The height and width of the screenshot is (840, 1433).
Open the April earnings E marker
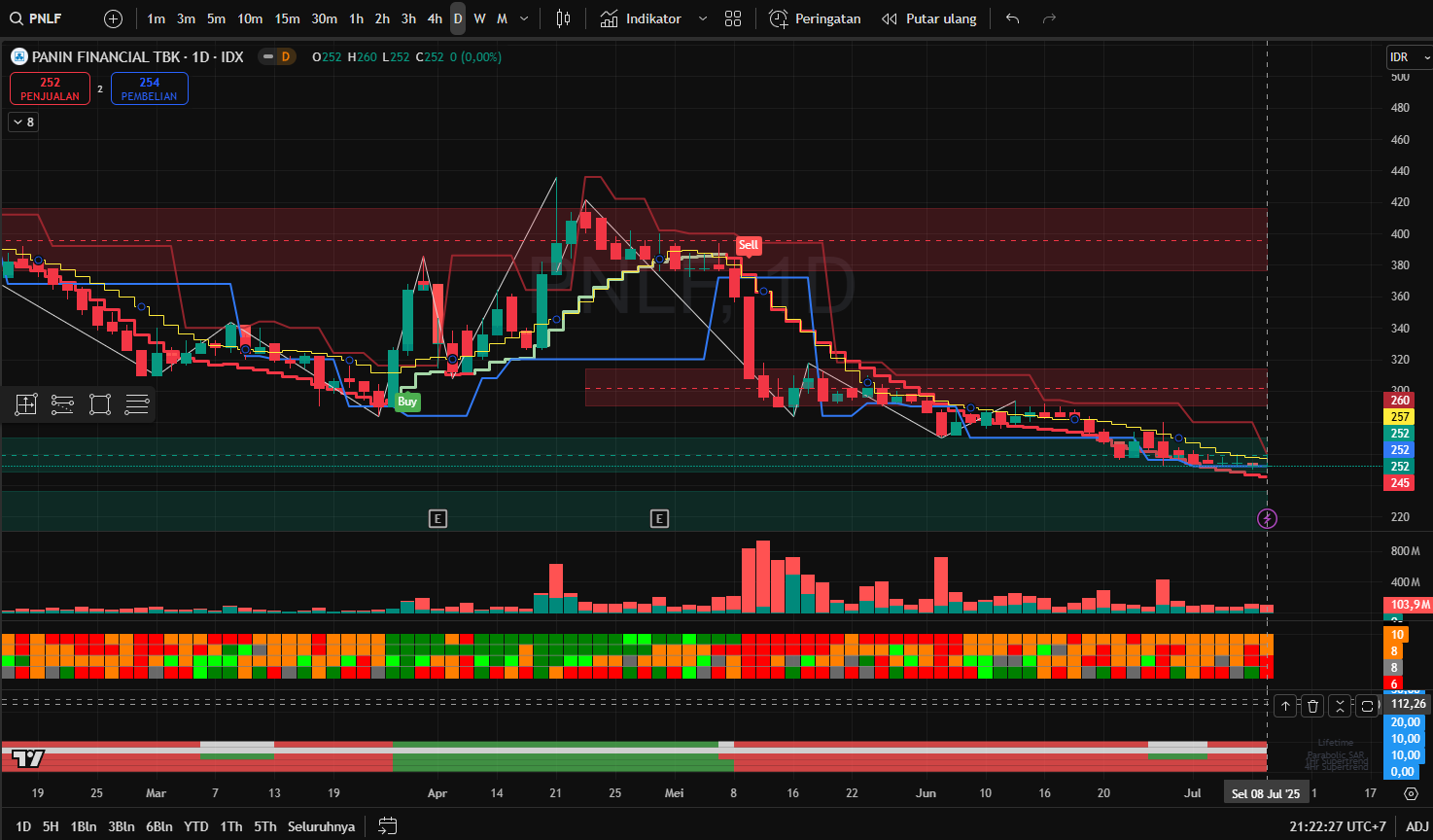[437, 518]
